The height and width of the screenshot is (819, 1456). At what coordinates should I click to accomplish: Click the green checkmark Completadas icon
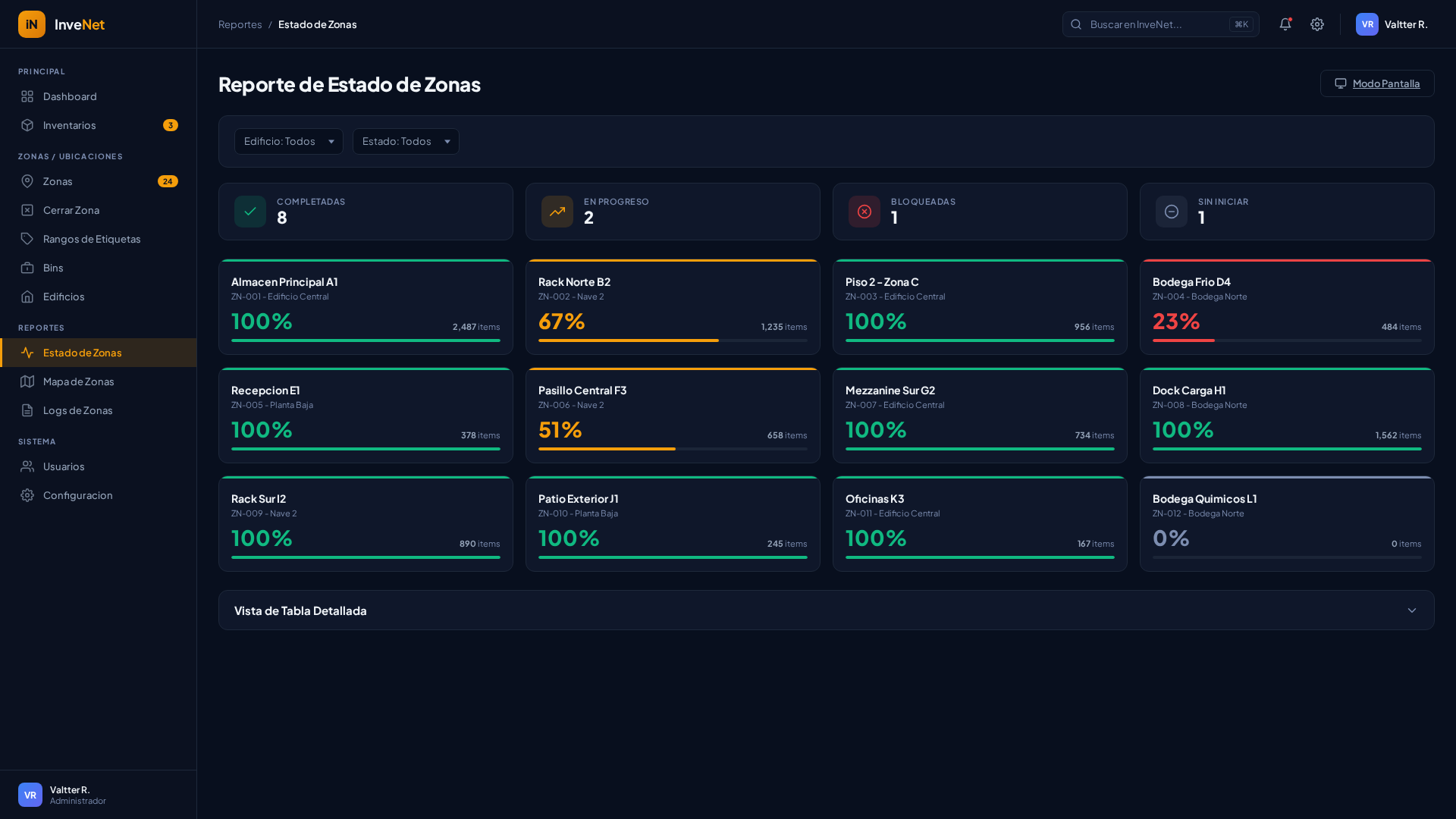250,212
